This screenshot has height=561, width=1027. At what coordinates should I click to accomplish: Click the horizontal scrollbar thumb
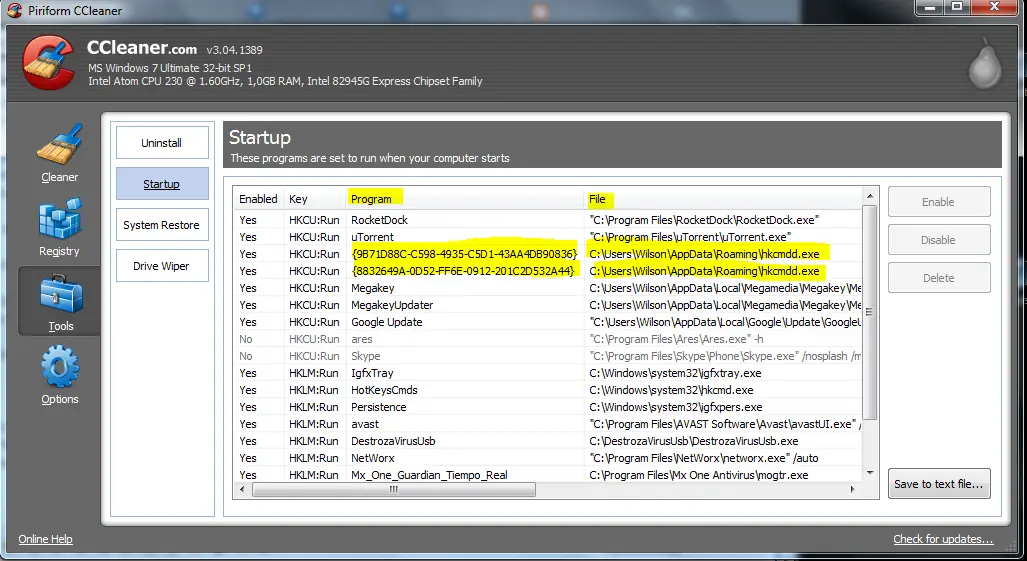click(394, 489)
